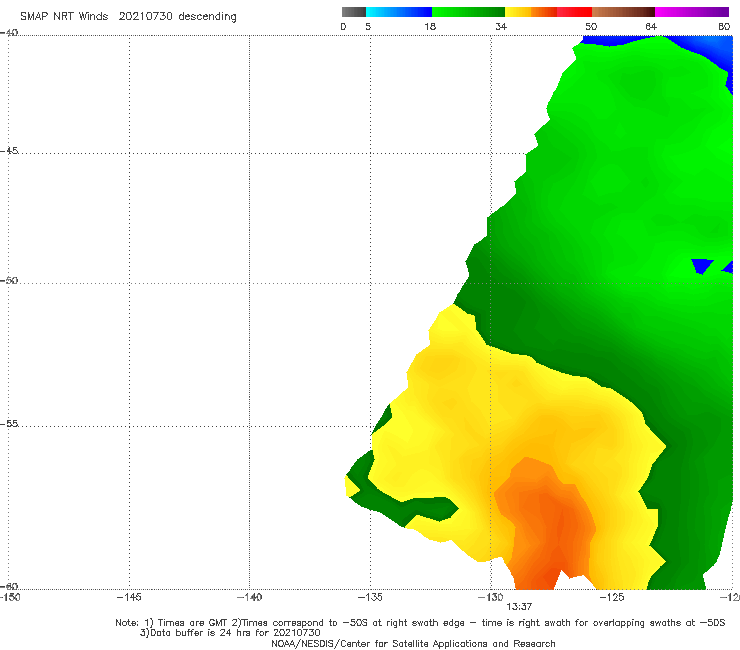Select the green segment of the color bar

point(468,12)
